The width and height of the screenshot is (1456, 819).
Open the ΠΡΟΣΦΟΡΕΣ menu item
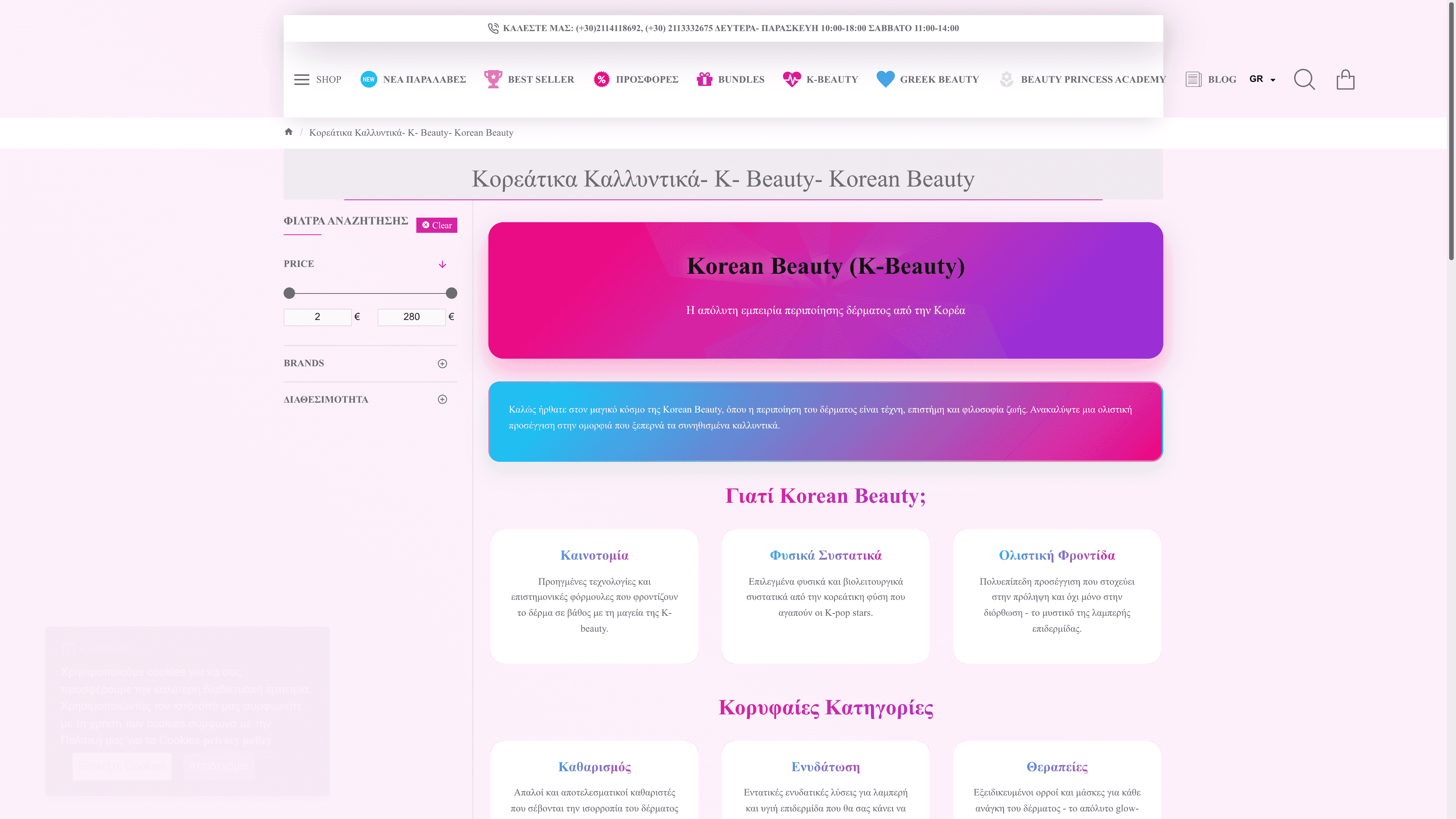(647, 80)
